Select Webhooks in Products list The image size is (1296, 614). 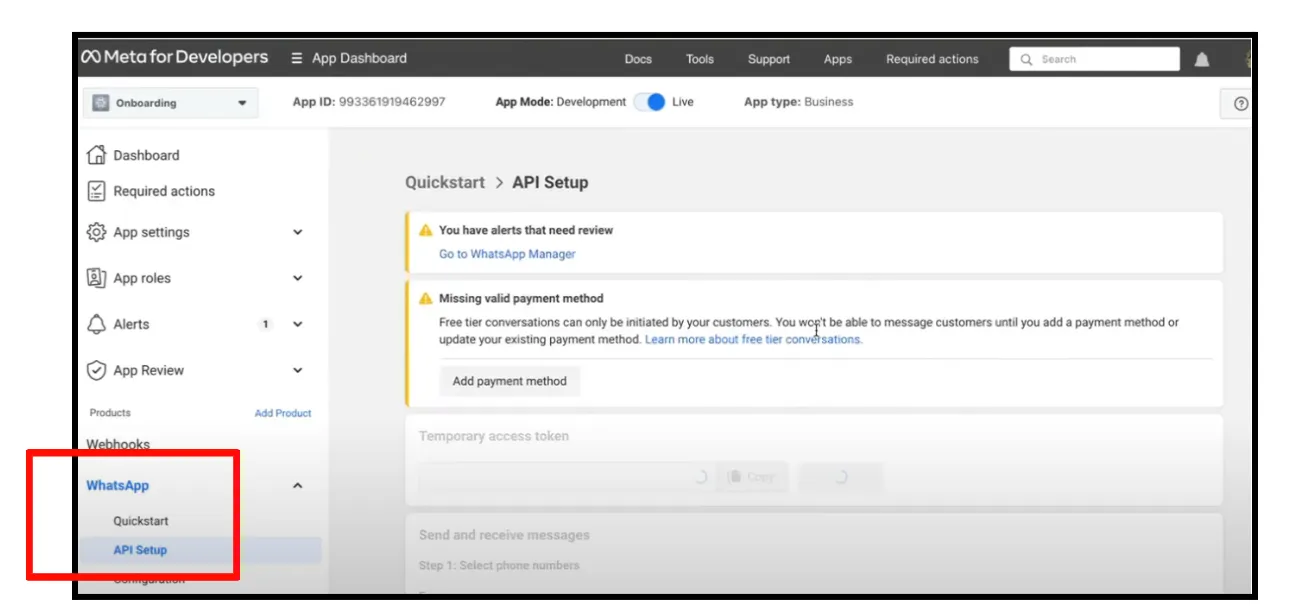(x=118, y=444)
